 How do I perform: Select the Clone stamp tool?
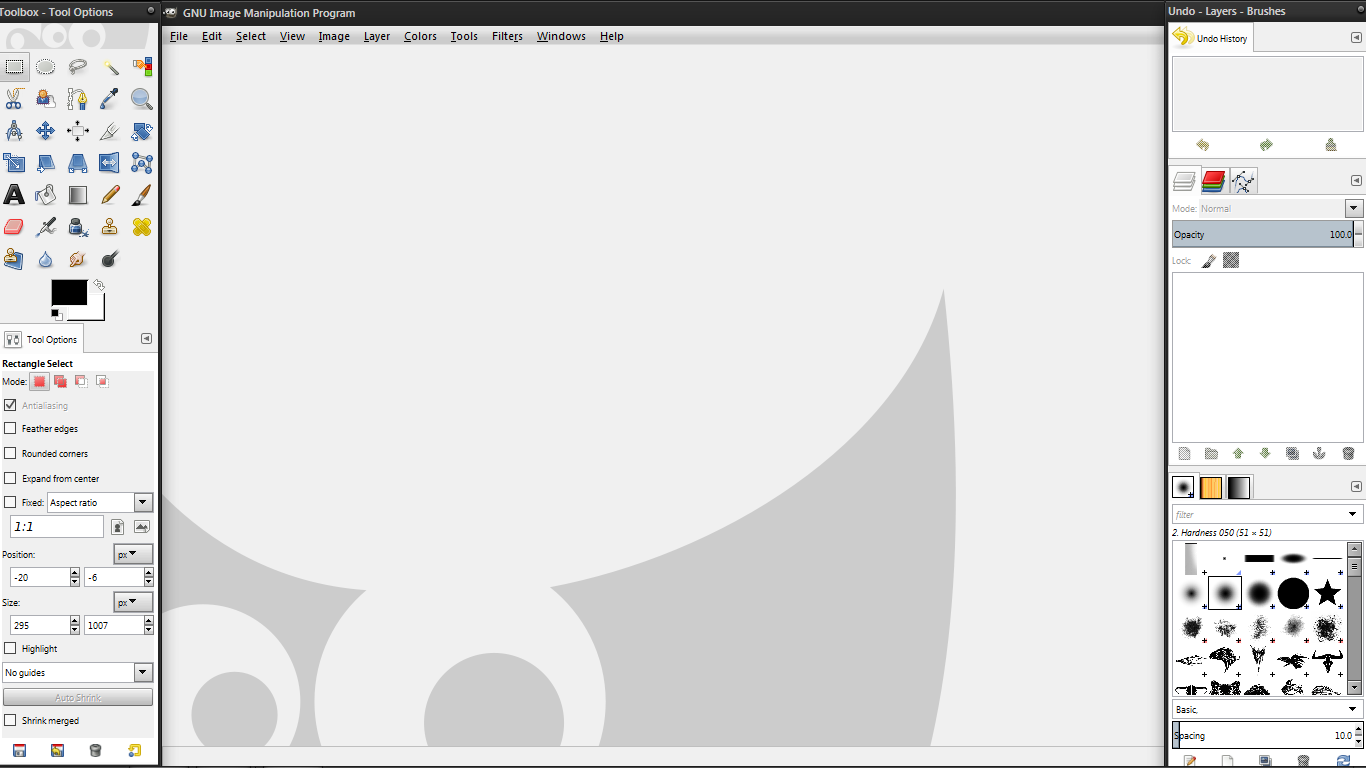coord(110,227)
